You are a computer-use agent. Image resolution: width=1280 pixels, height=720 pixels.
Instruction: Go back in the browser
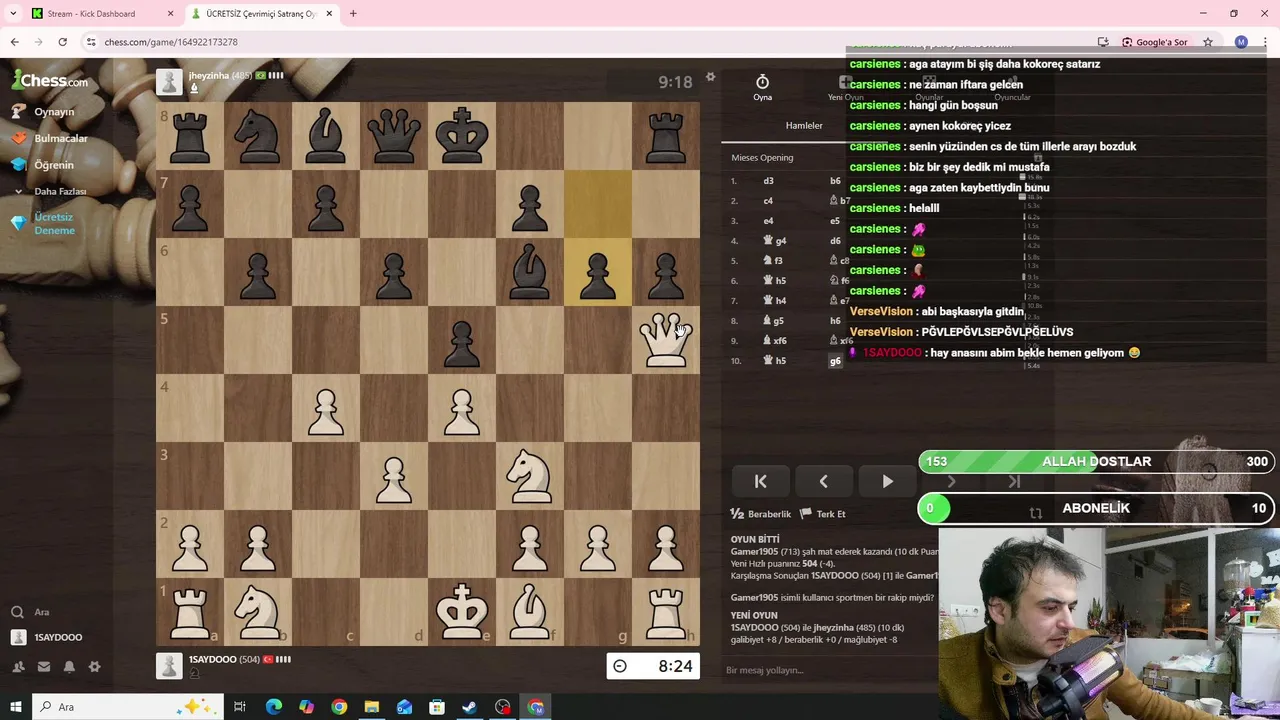pos(15,42)
